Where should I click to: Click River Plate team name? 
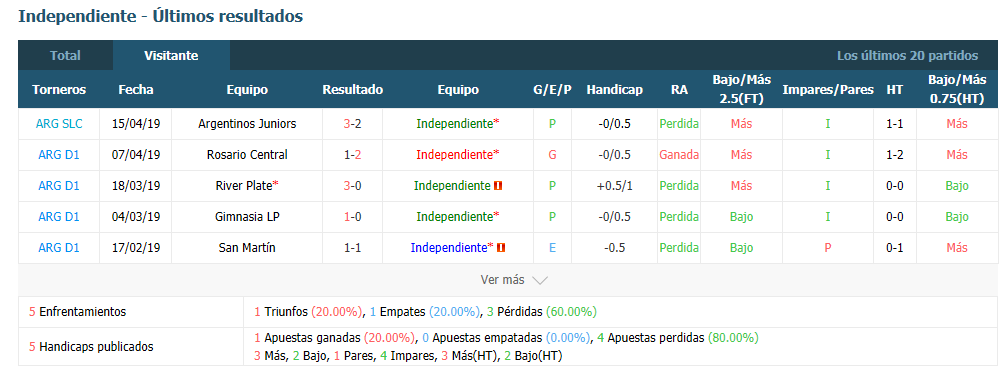coord(244,186)
